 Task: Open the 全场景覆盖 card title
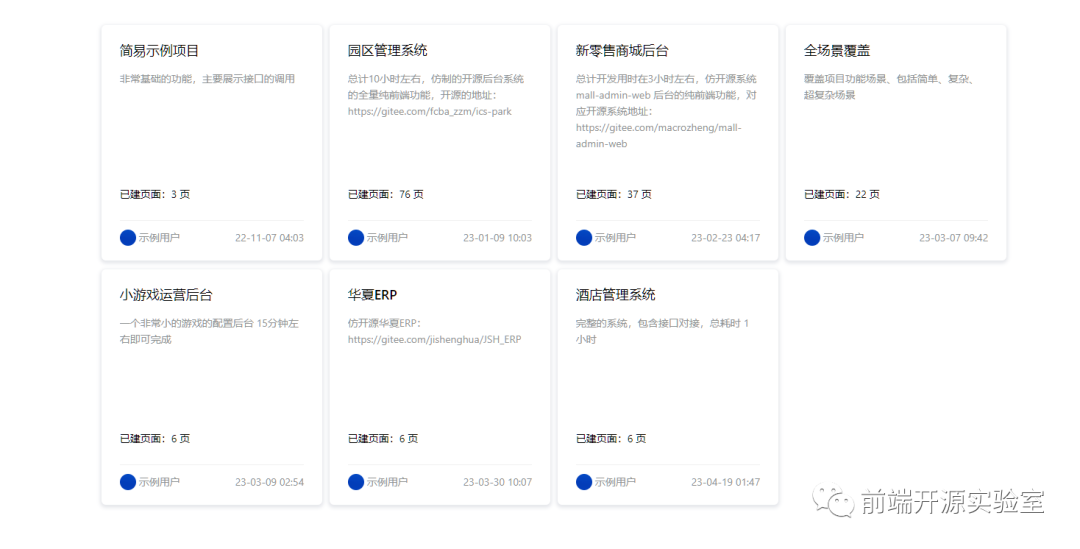836,50
